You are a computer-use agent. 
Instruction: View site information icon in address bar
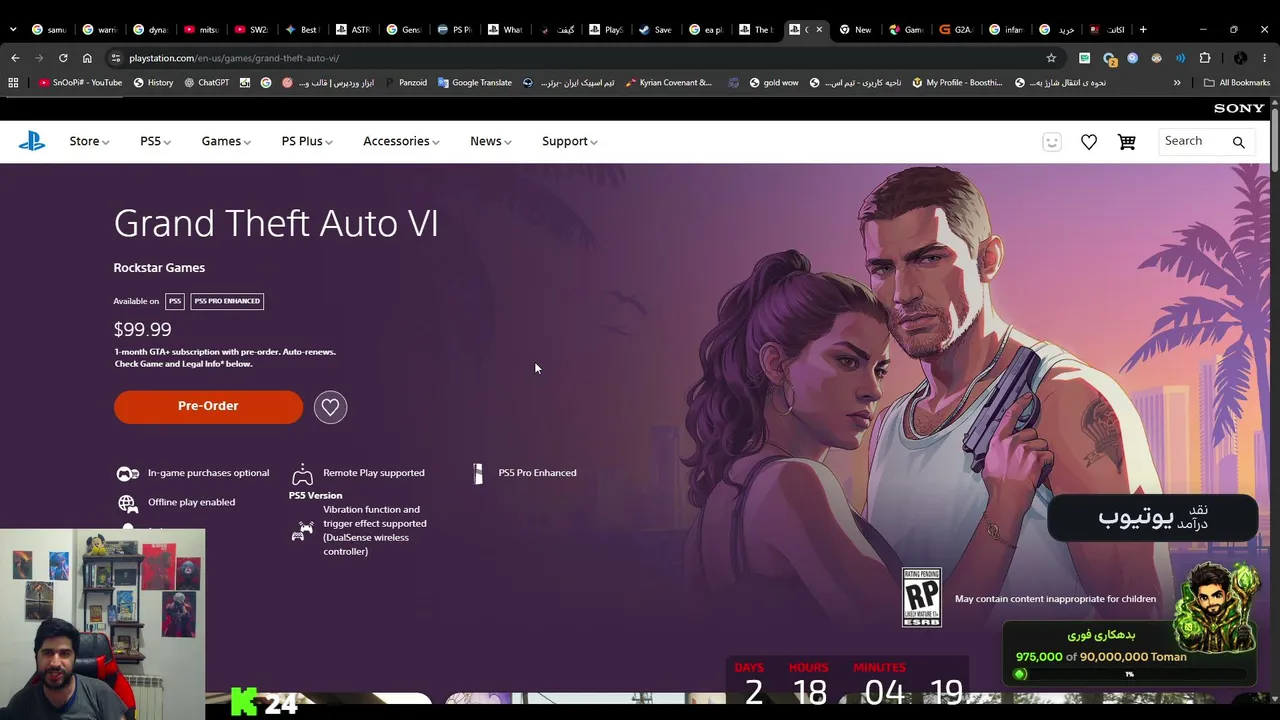pos(116,58)
